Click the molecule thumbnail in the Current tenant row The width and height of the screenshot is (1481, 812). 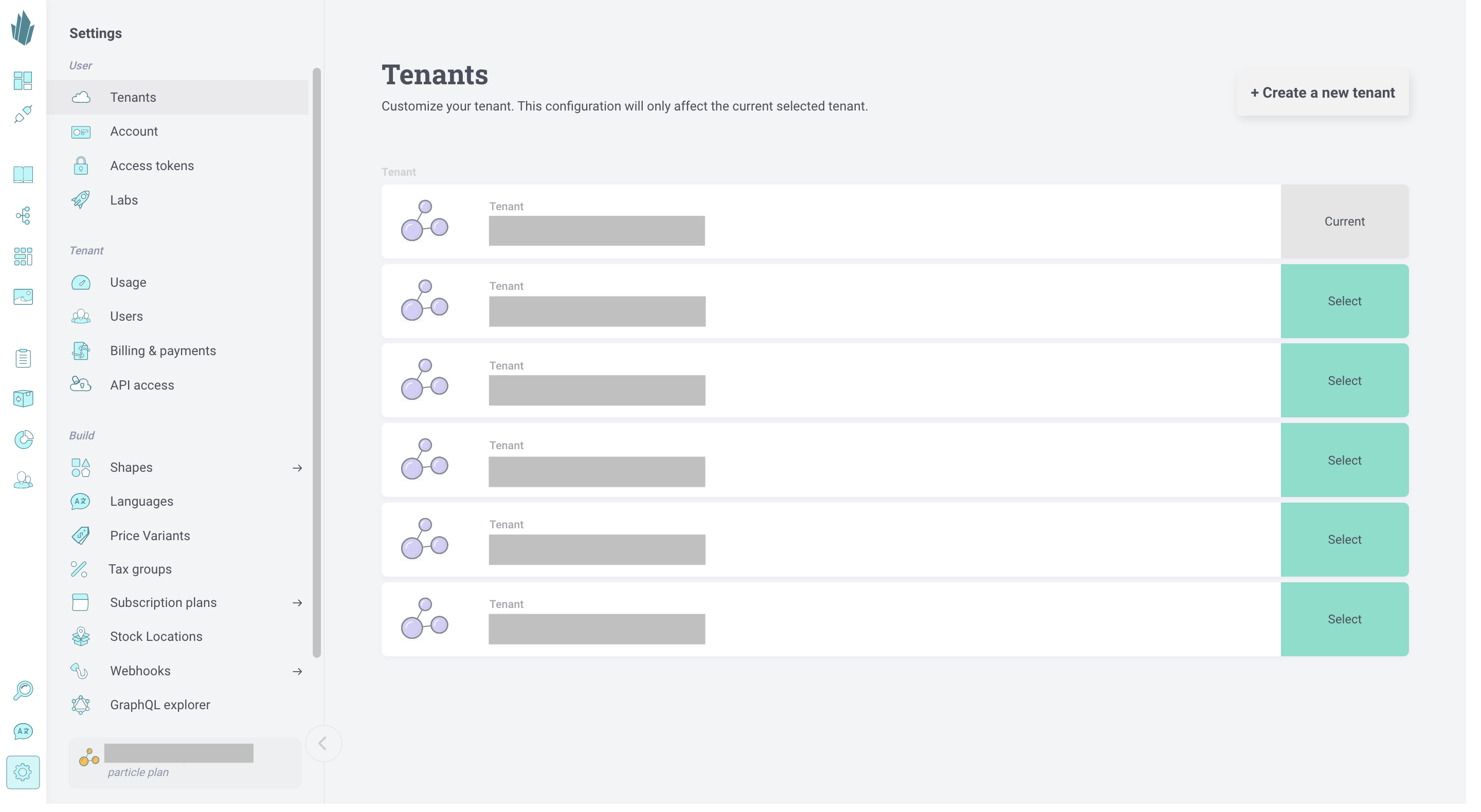424,220
